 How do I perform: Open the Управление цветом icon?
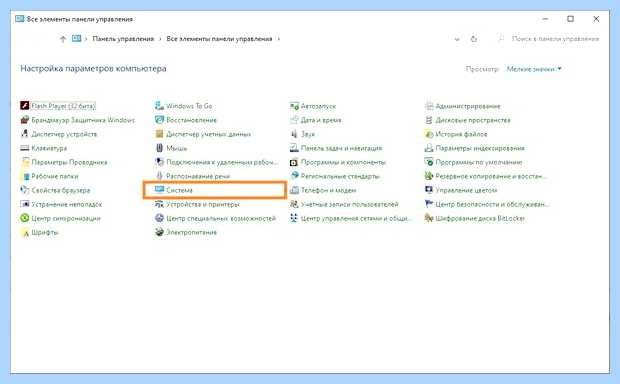click(x=429, y=190)
